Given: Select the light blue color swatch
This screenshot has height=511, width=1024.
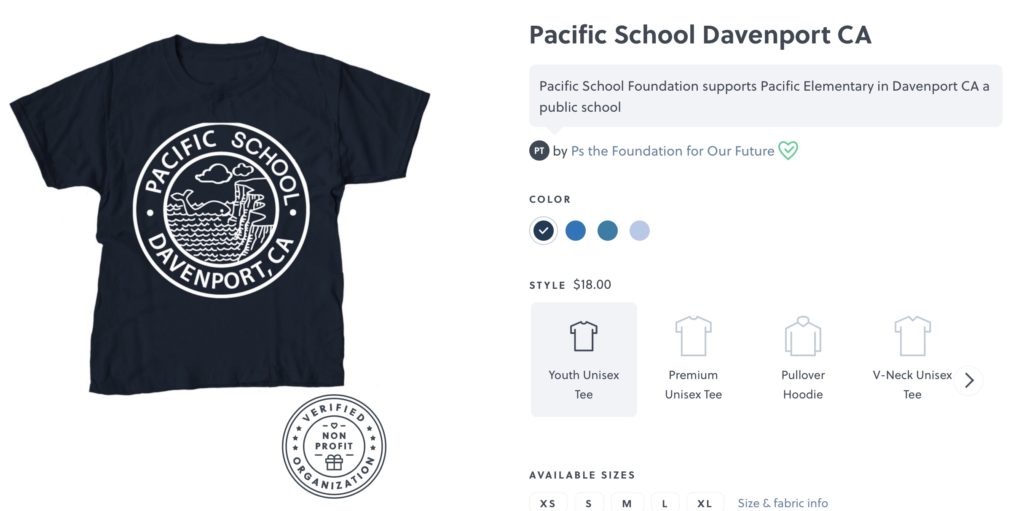Looking at the screenshot, I should click(x=639, y=231).
